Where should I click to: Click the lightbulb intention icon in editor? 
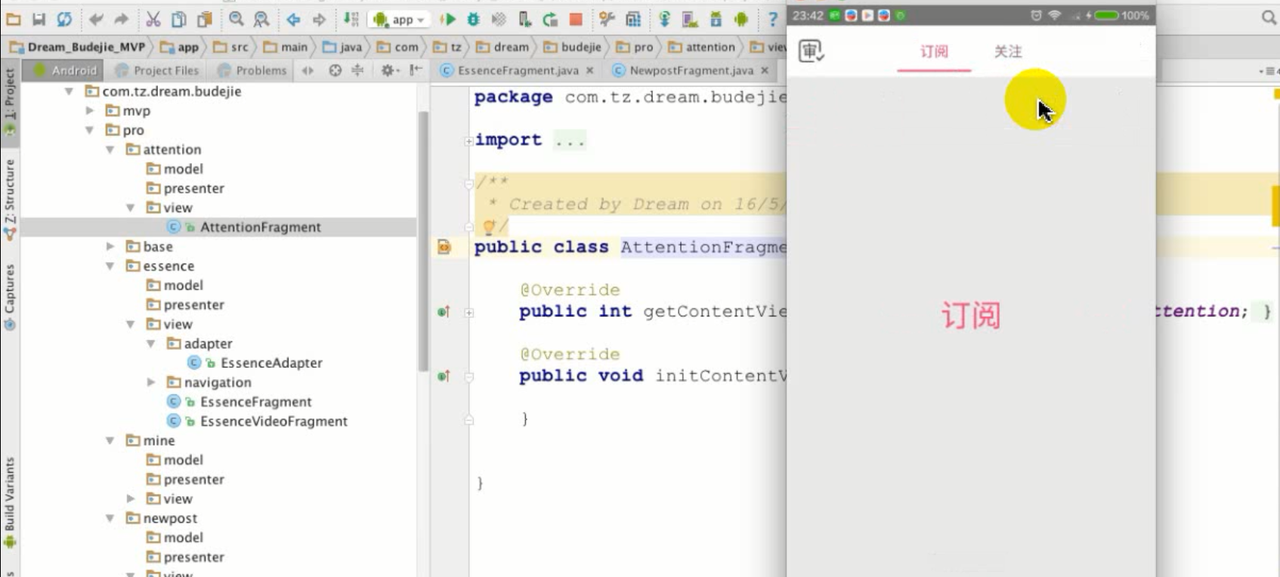(x=489, y=227)
